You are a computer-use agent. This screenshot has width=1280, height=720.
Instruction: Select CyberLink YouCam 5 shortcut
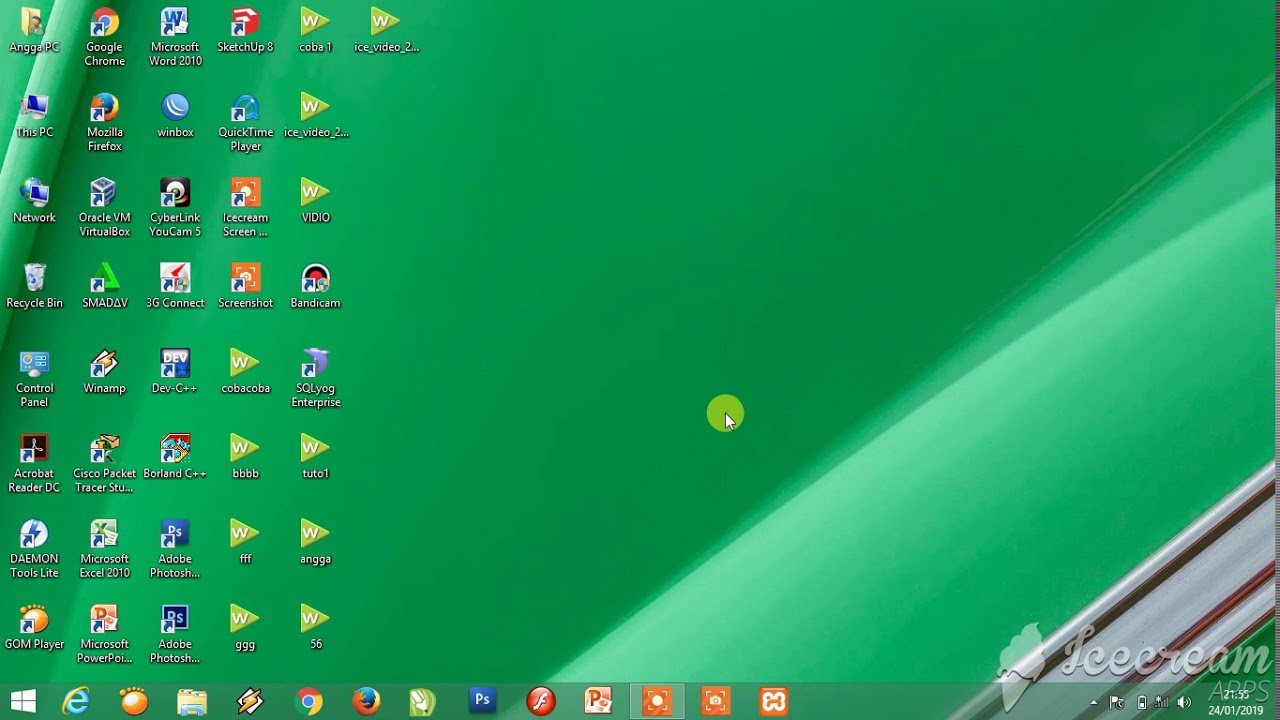click(175, 208)
